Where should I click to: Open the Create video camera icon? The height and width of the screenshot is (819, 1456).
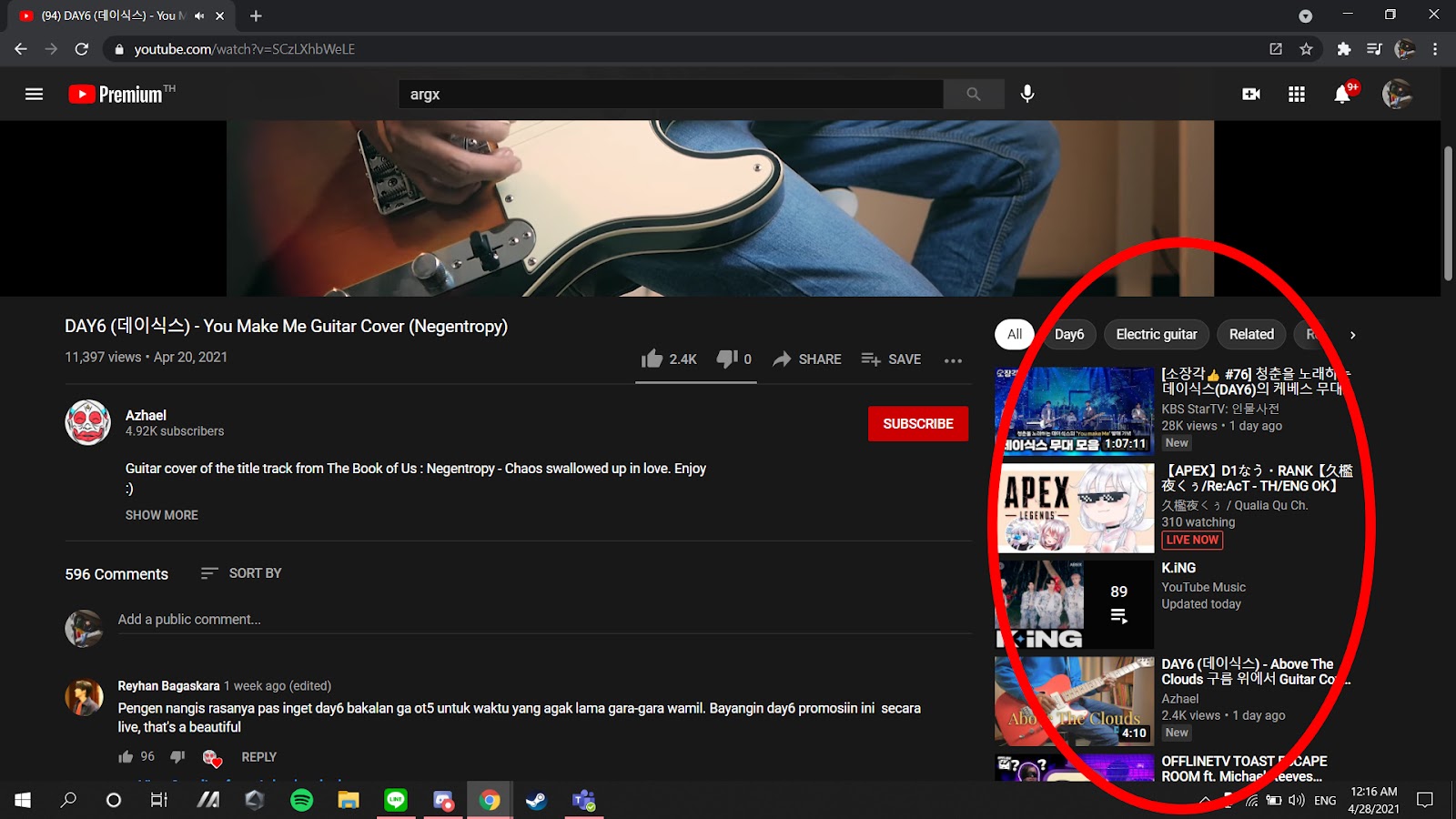(1251, 94)
